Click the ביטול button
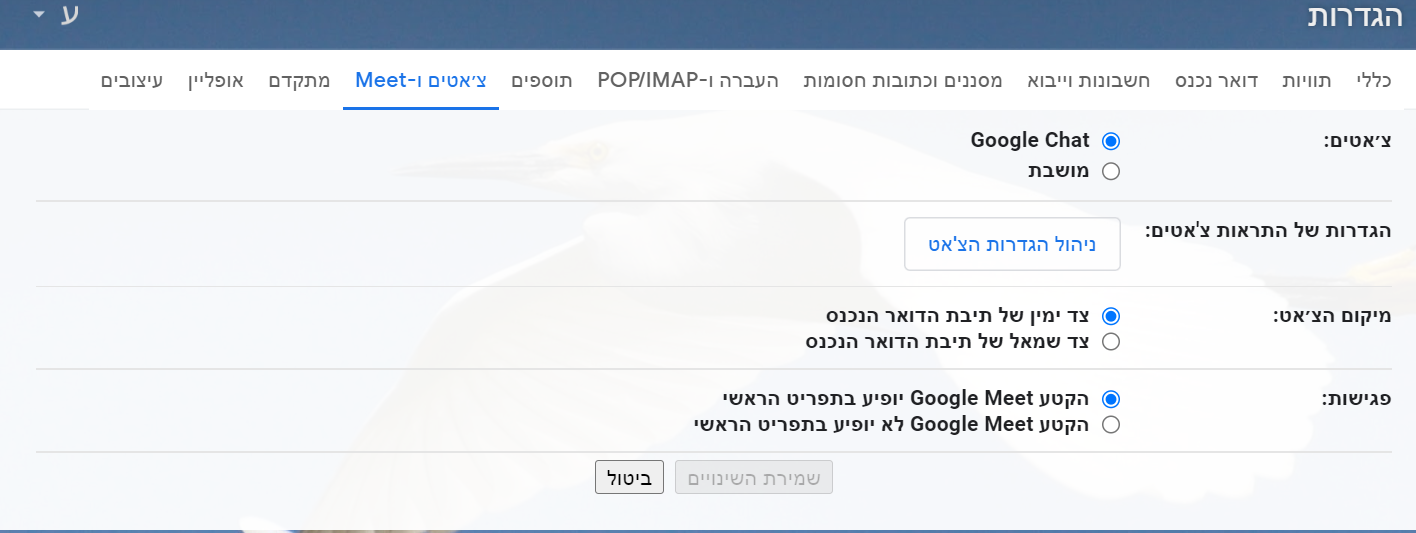The width and height of the screenshot is (1416, 533). click(630, 478)
